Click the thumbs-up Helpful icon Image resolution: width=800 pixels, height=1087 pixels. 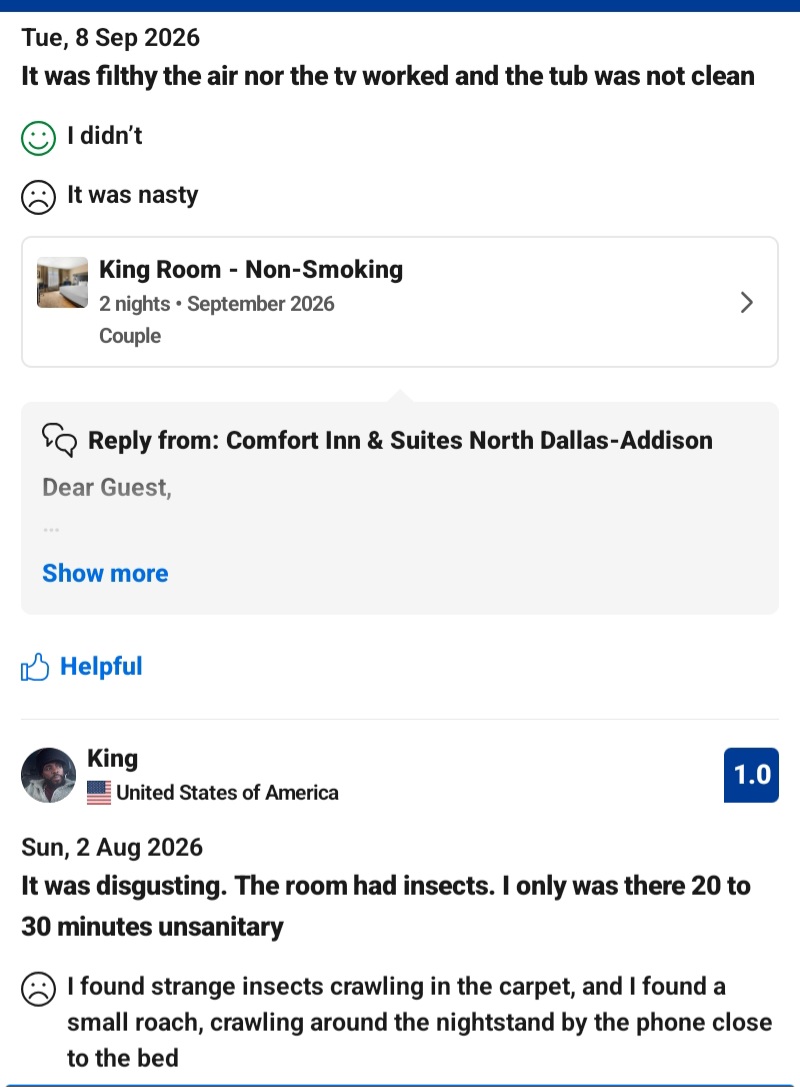click(35, 667)
